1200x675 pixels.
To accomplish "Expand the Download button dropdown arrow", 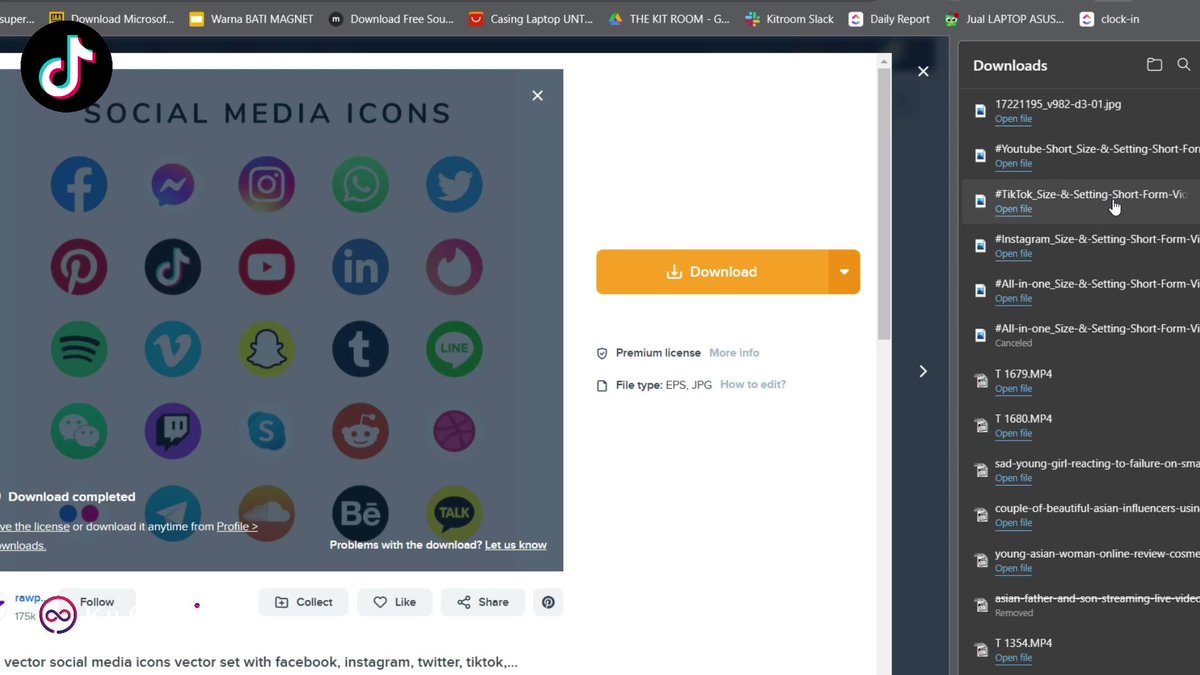I will click(844, 272).
